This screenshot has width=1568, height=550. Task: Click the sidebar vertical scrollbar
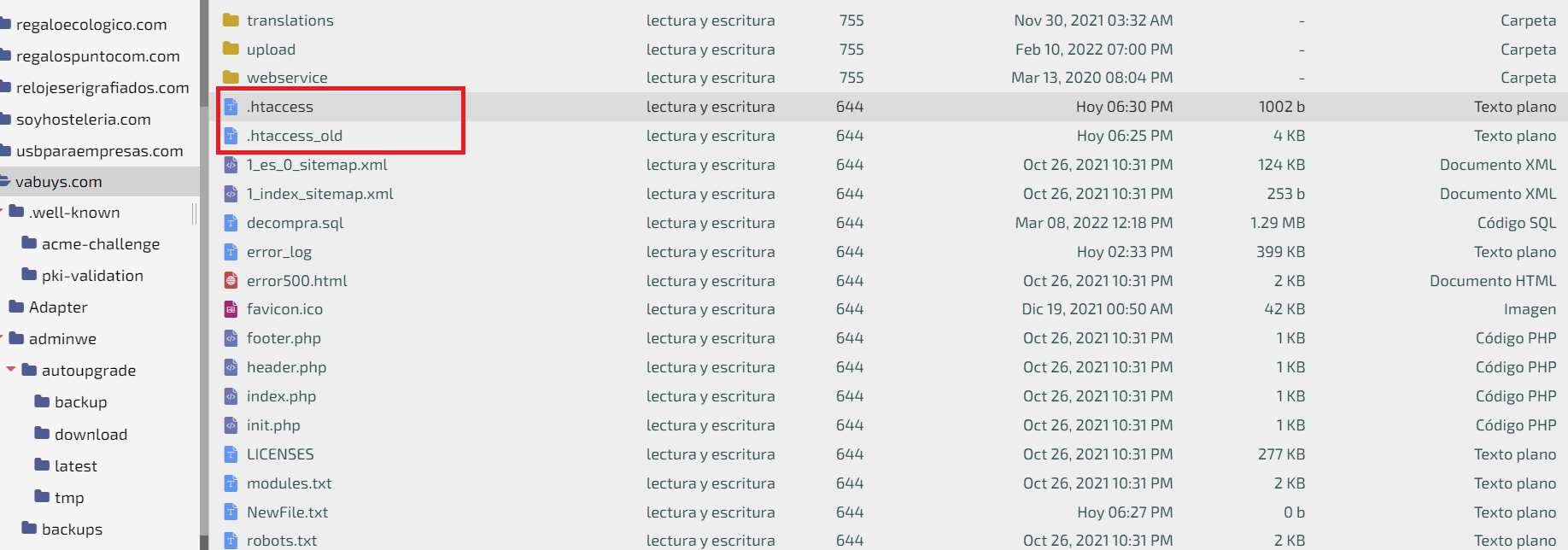coord(204,275)
